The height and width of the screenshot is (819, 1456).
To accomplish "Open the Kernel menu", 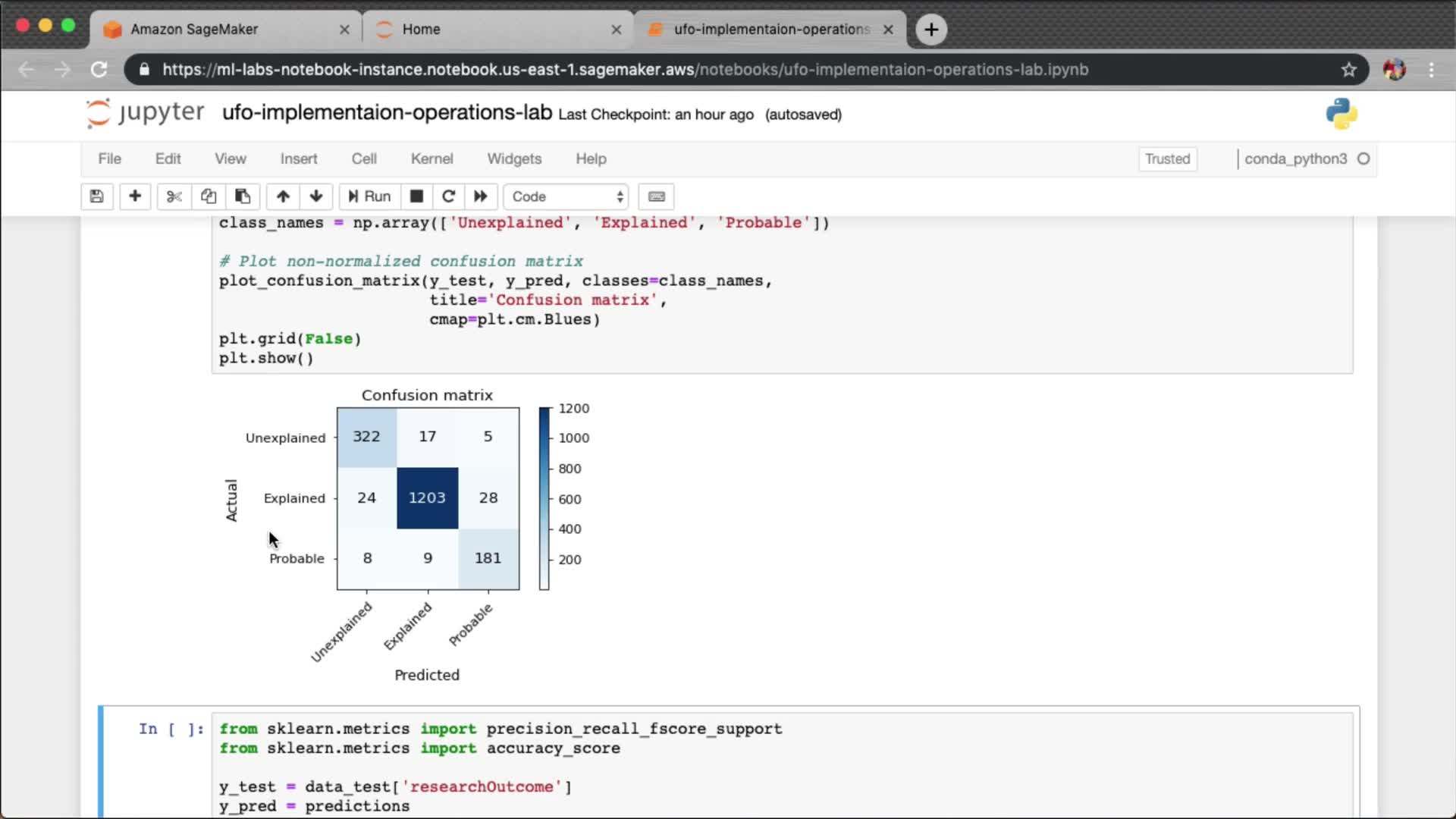I will pos(431,158).
